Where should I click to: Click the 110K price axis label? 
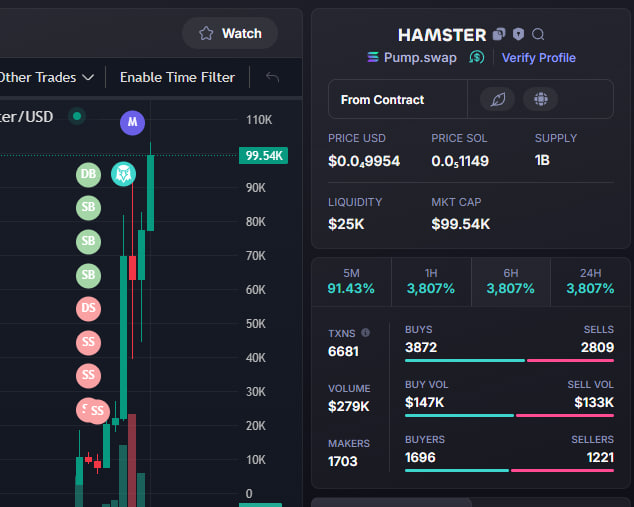click(x=259, y=120)
